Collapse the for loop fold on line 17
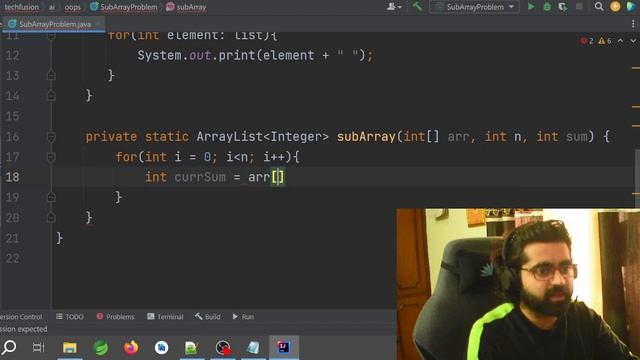The width and height of the screenshot is (640, 360). click(x=51, y=157)
